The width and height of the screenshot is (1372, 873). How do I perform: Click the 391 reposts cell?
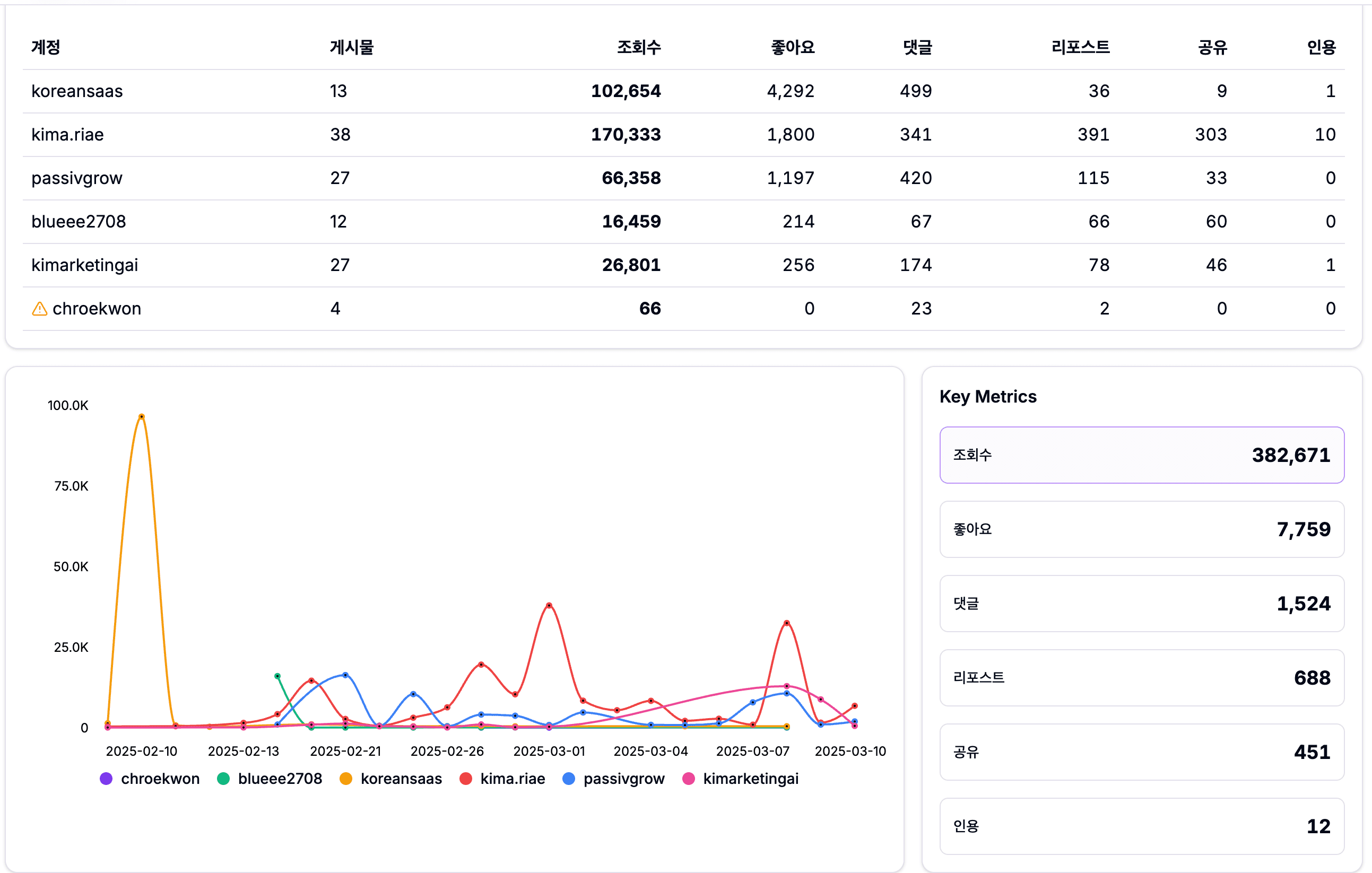[x=1093, y=135]
